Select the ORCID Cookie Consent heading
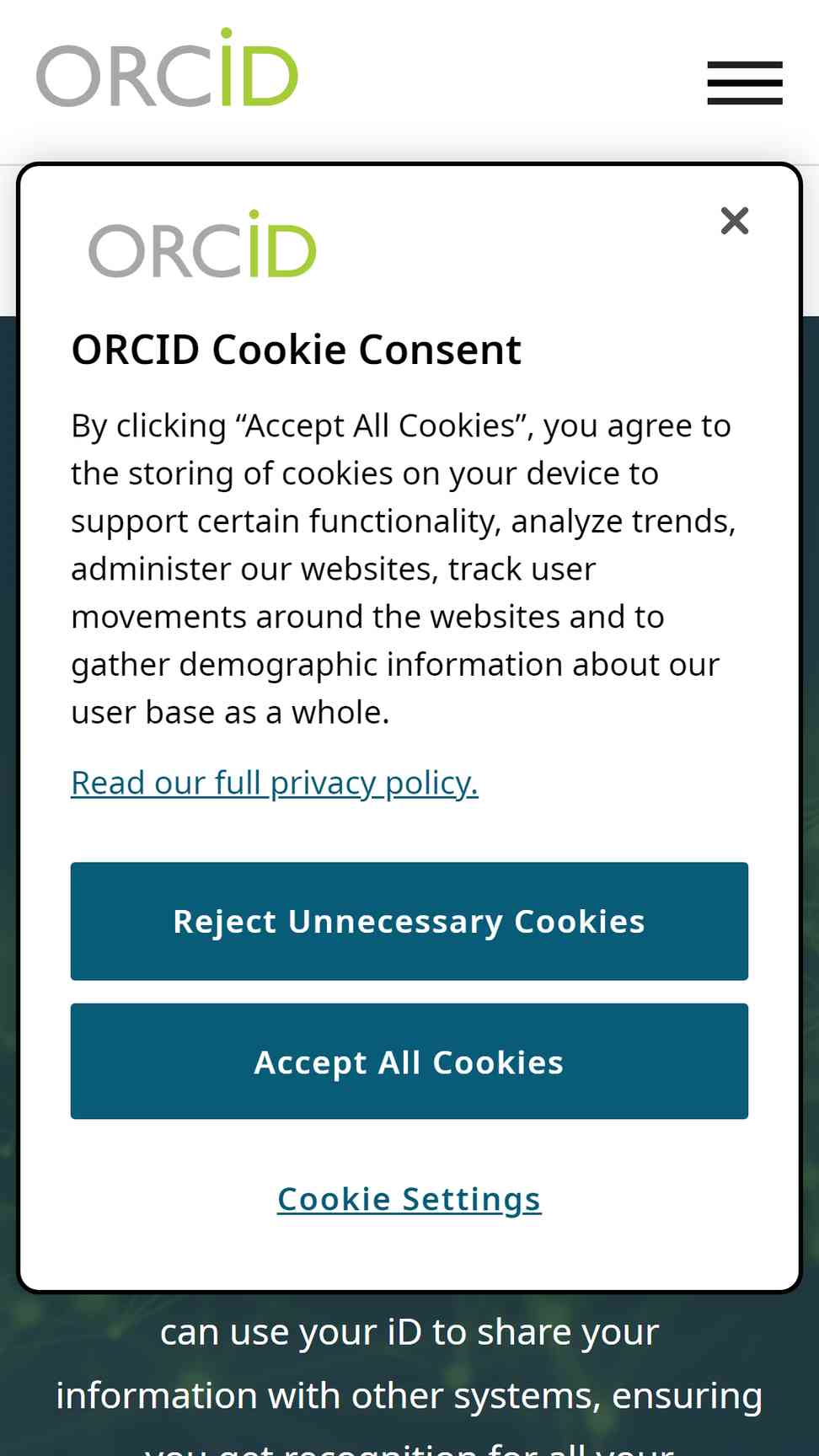 297,350
